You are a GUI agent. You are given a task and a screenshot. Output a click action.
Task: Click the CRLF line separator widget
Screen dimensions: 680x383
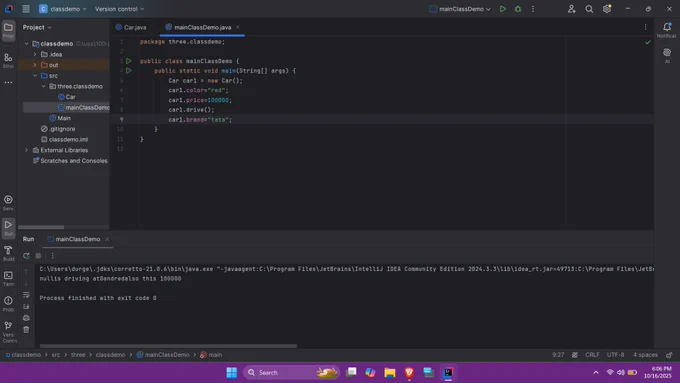click(x=592, y=355)
